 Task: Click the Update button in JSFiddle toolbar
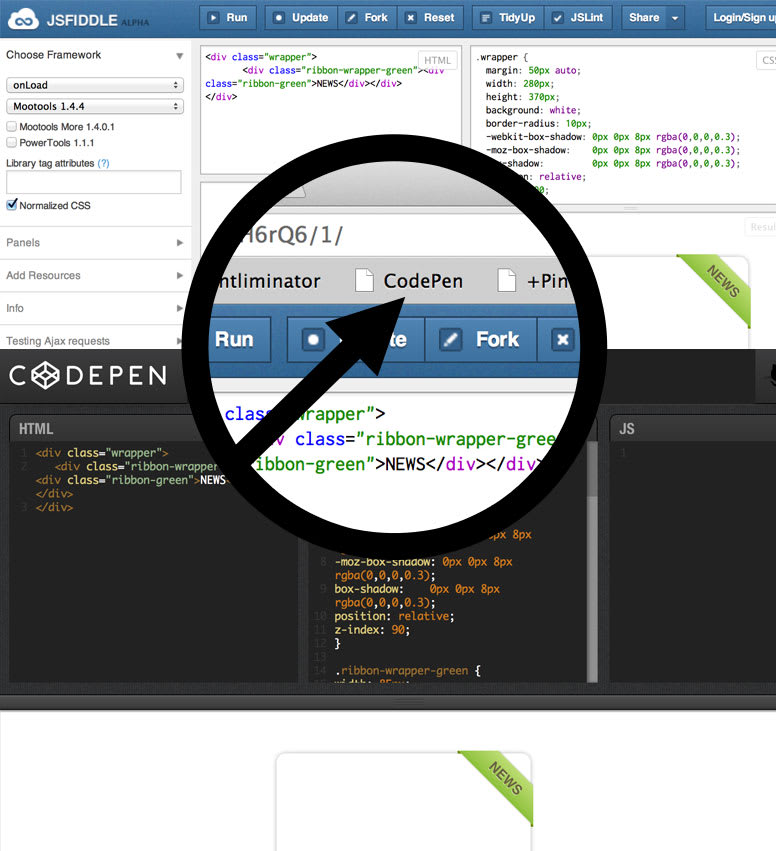(301, 17)
